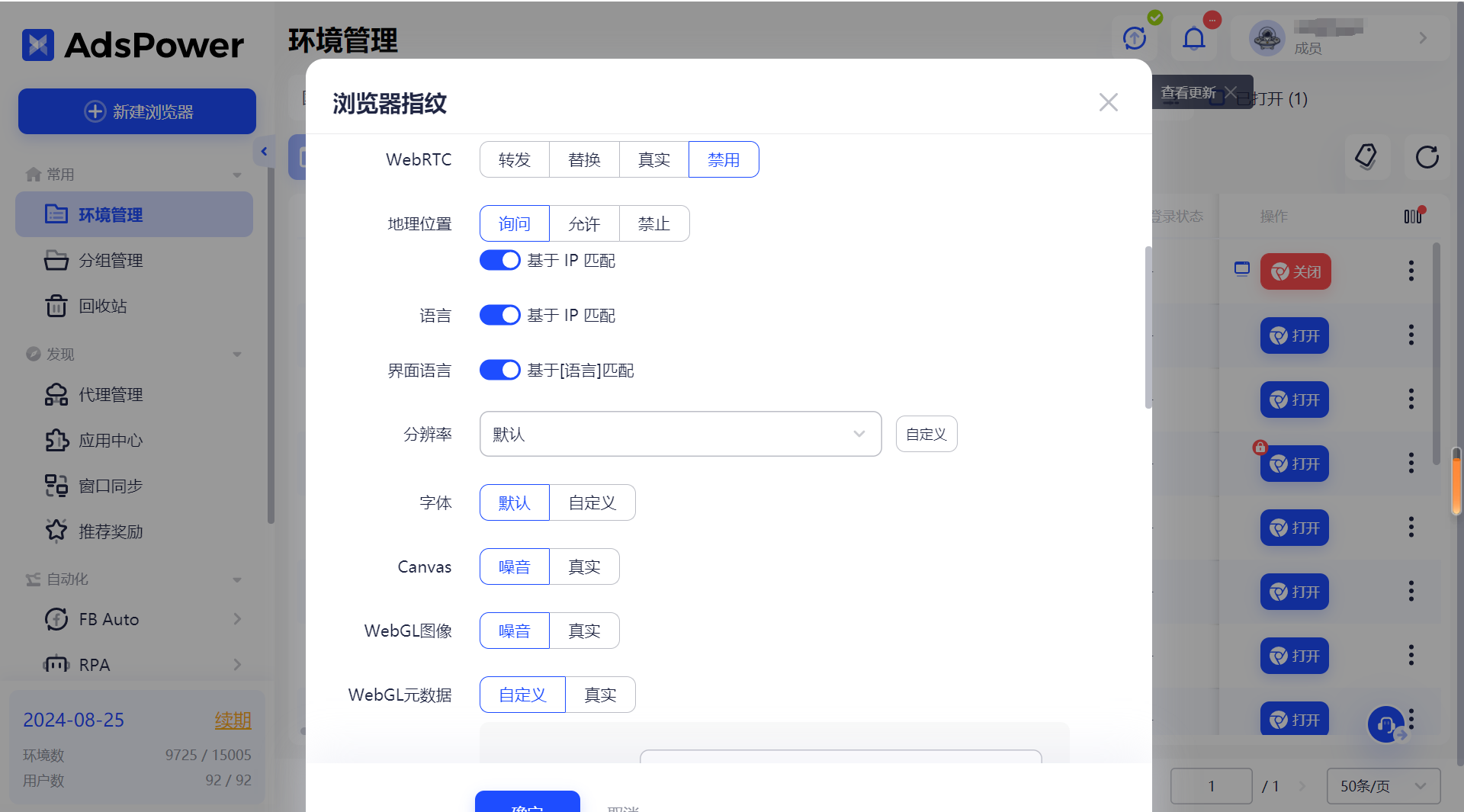1464x812 pixels.
Task: Click the 环境管理 folder icon in sidebar
Action: click(56, 214)
